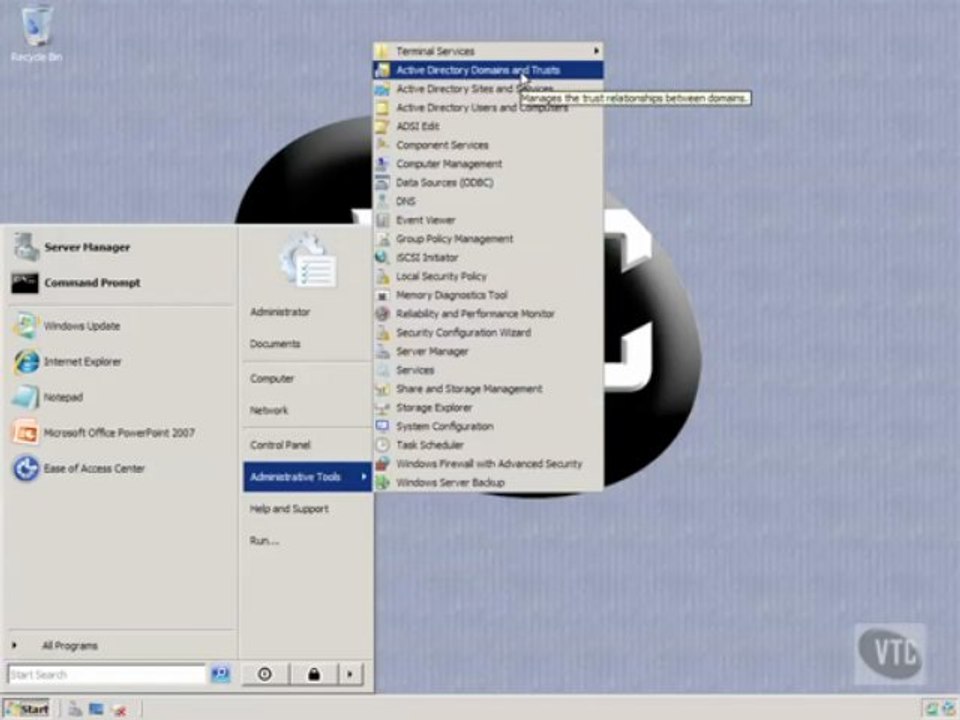
Task: Click the PowerPoint 2007 icon
Action: pos(26,432)
